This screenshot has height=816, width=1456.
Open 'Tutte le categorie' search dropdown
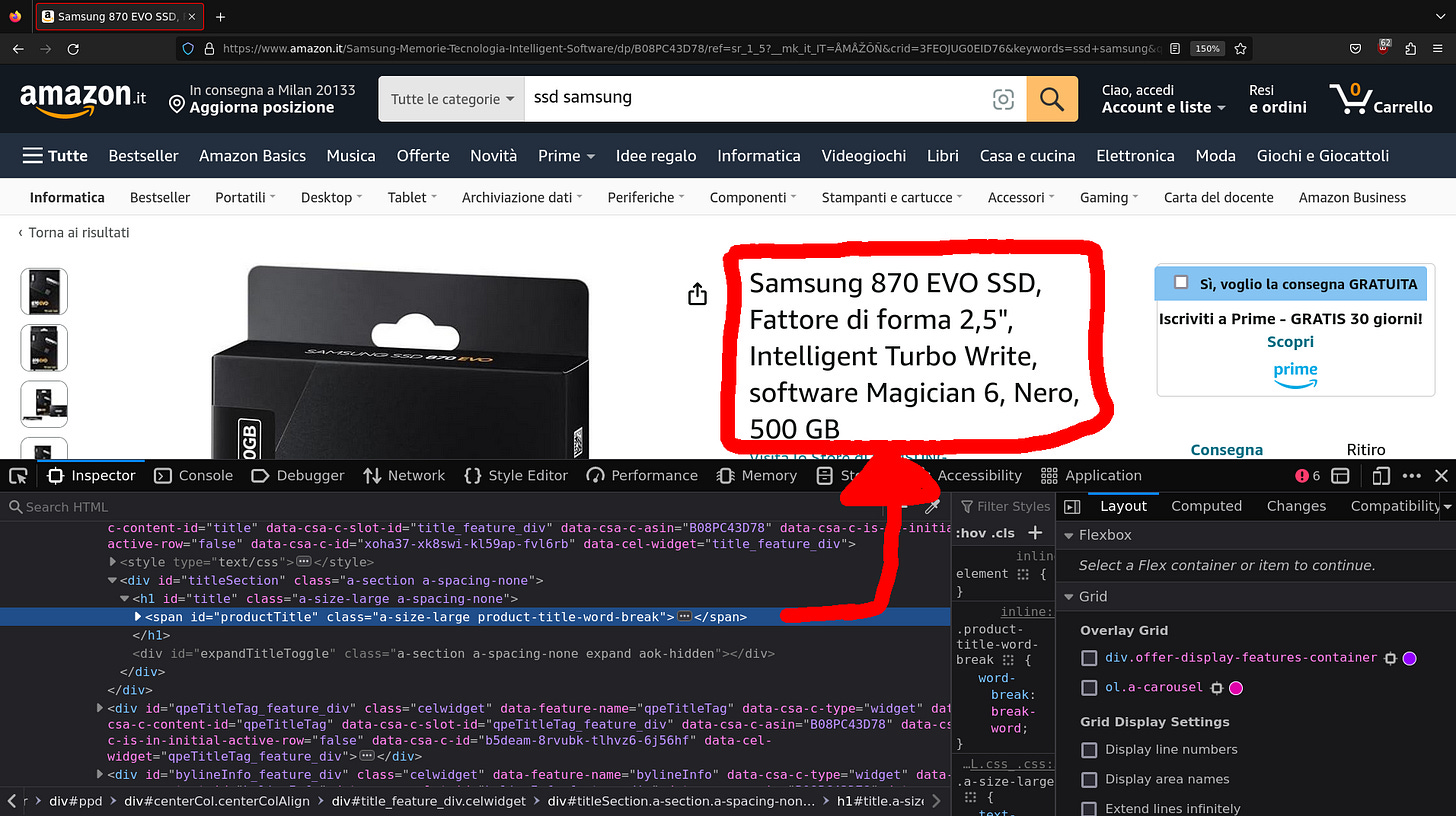click(452, 99)
